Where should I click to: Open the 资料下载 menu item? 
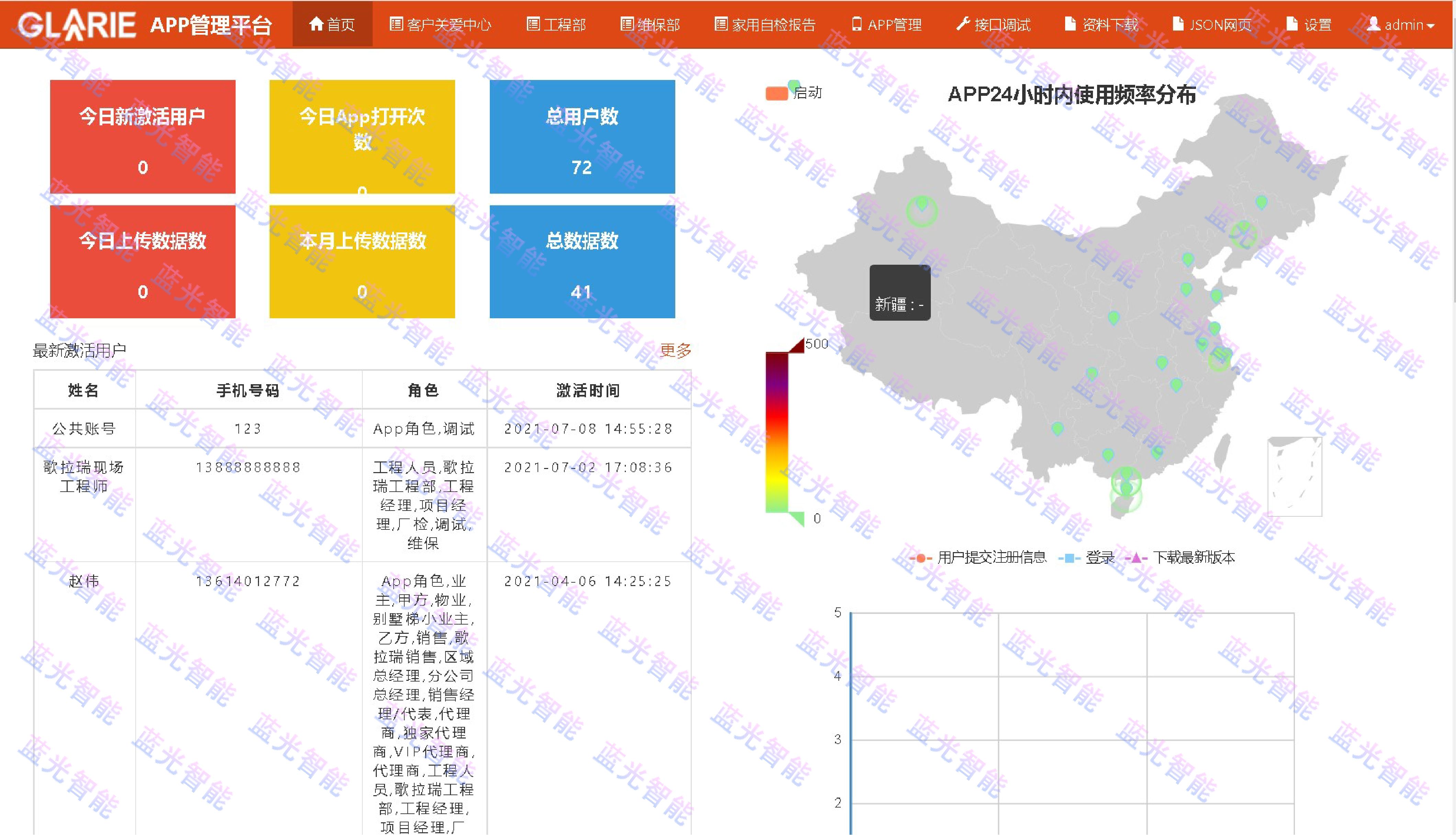1102,24
